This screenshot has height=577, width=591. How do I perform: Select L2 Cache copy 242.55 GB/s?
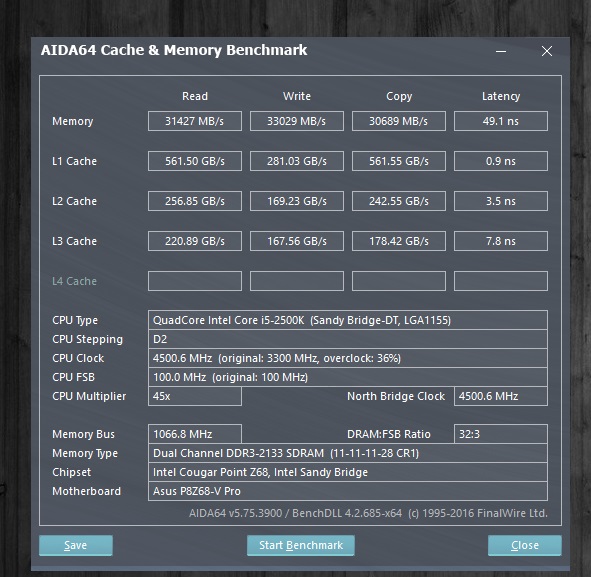click(399, 201)
